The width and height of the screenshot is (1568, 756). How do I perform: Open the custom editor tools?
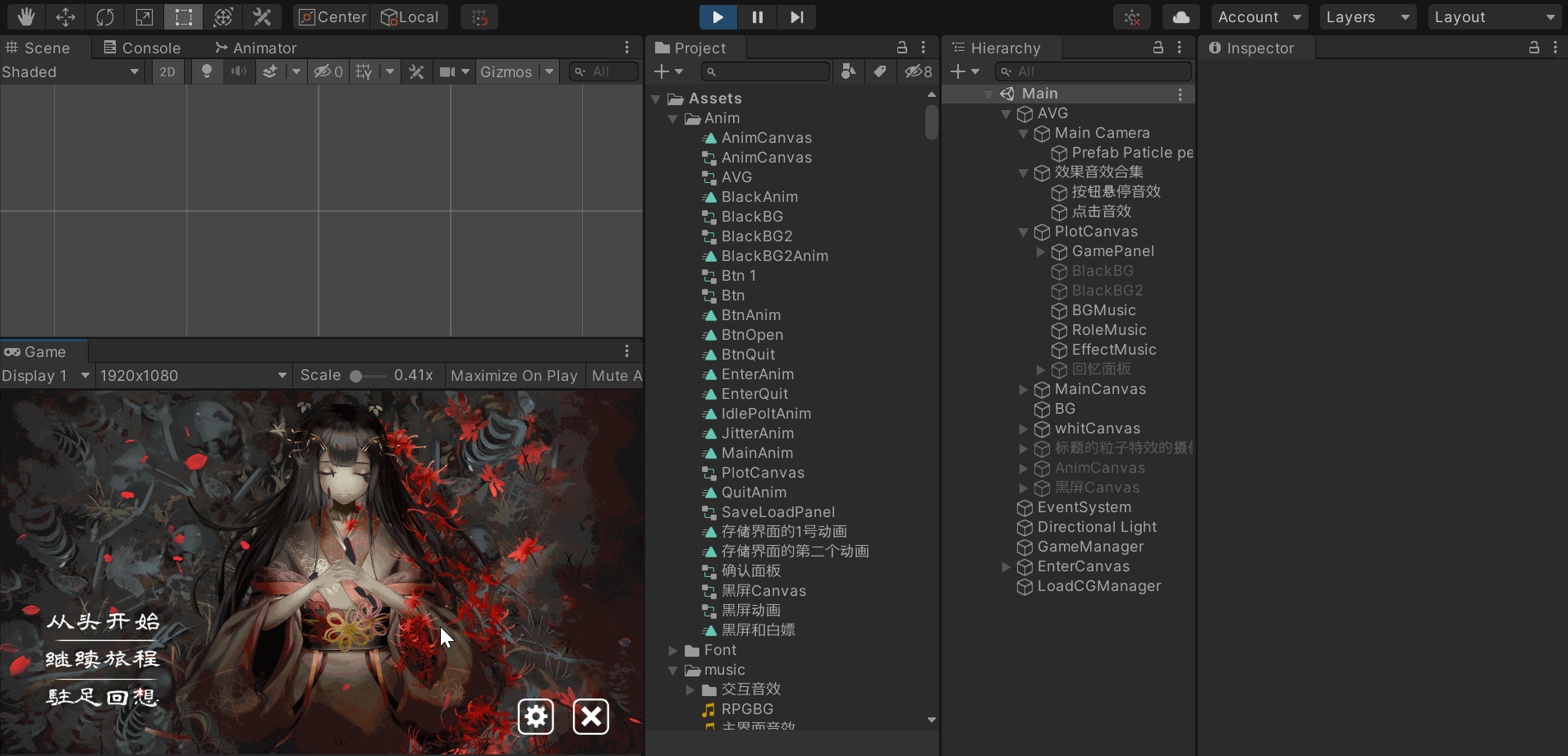262,16
